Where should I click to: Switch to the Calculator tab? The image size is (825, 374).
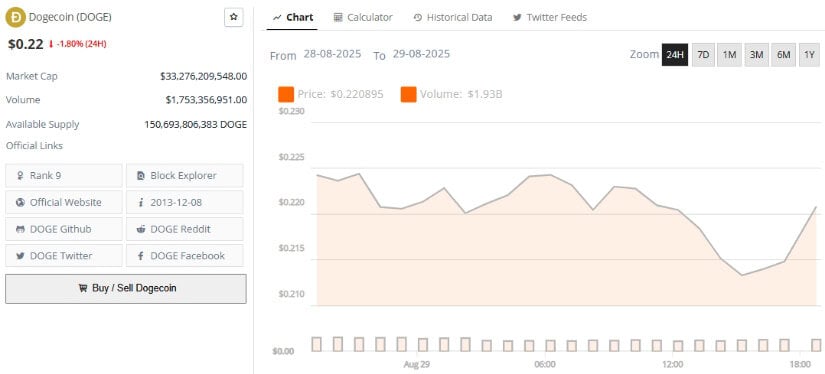tap(363, 17)
